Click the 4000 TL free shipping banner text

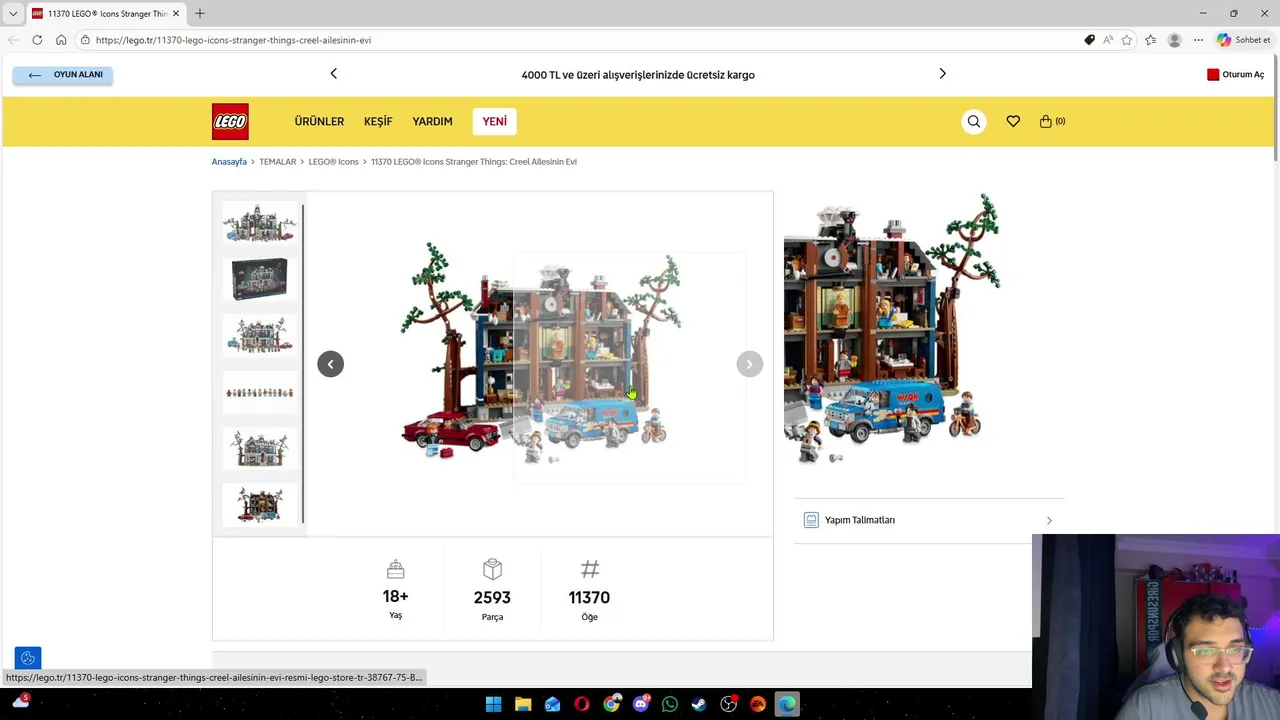click(638, 75)
